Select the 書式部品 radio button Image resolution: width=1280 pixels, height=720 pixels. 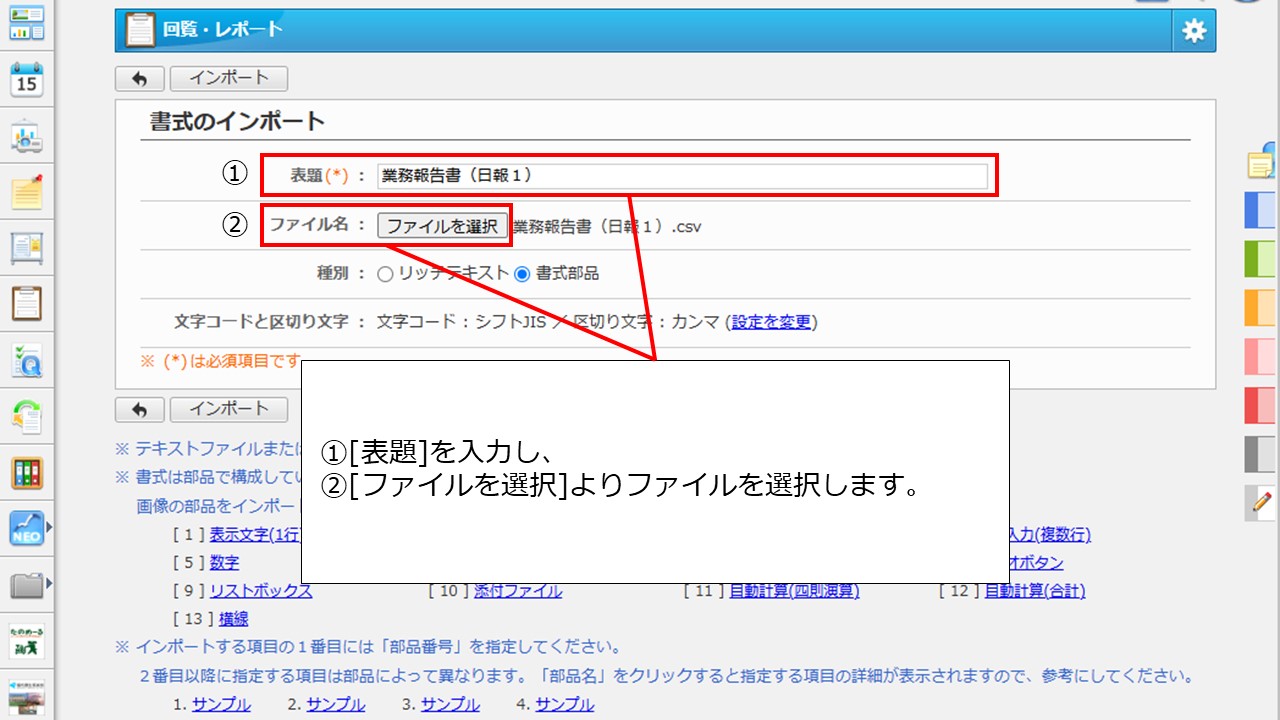point(522,274)
